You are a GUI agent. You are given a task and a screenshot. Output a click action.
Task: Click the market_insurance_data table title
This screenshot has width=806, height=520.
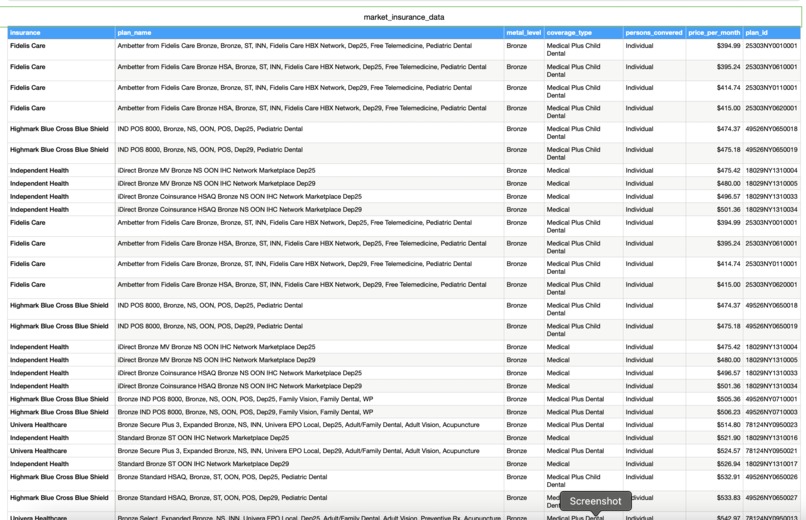[404, 17]
